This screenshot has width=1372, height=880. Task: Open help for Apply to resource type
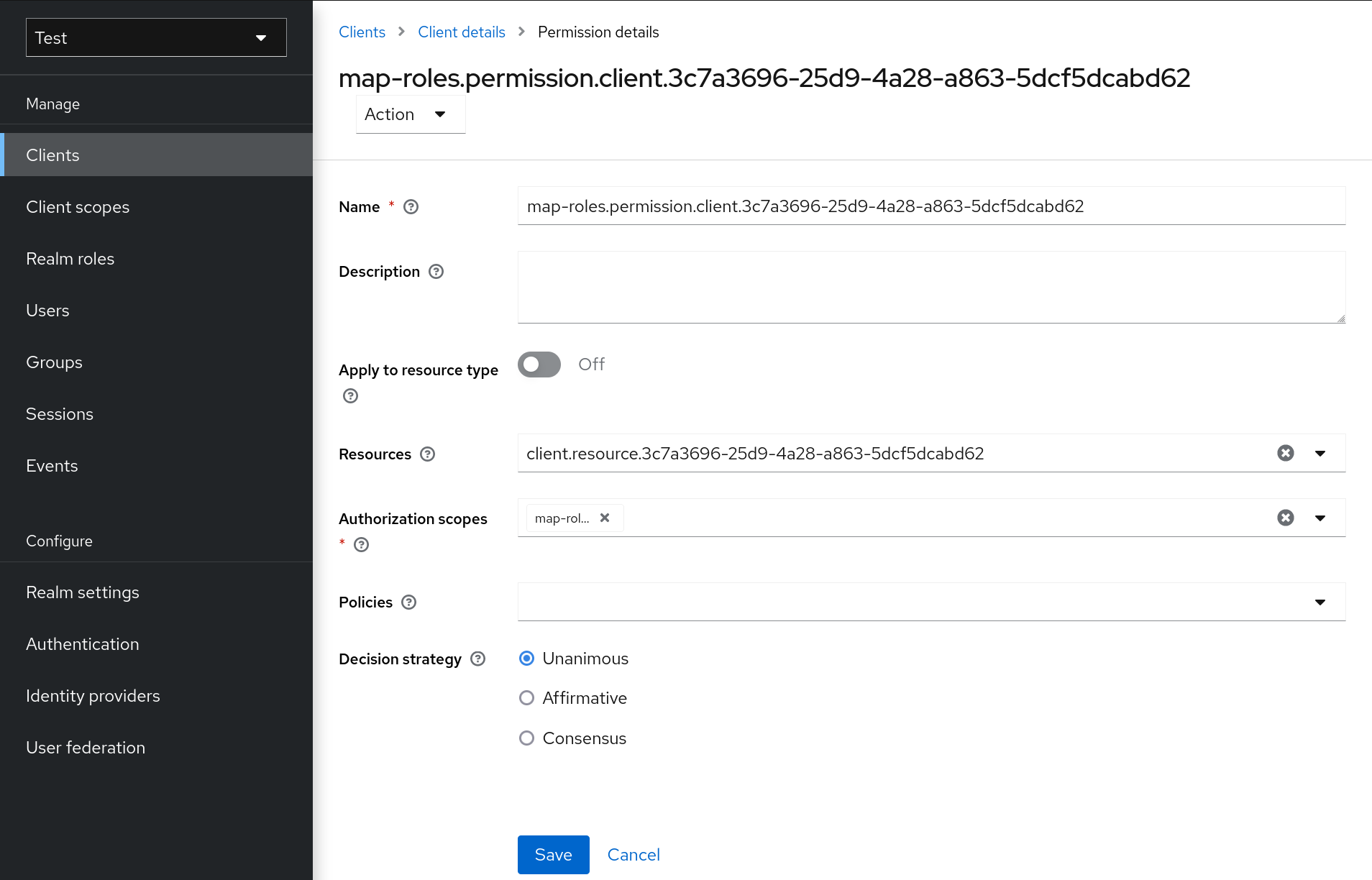point(350,396)
